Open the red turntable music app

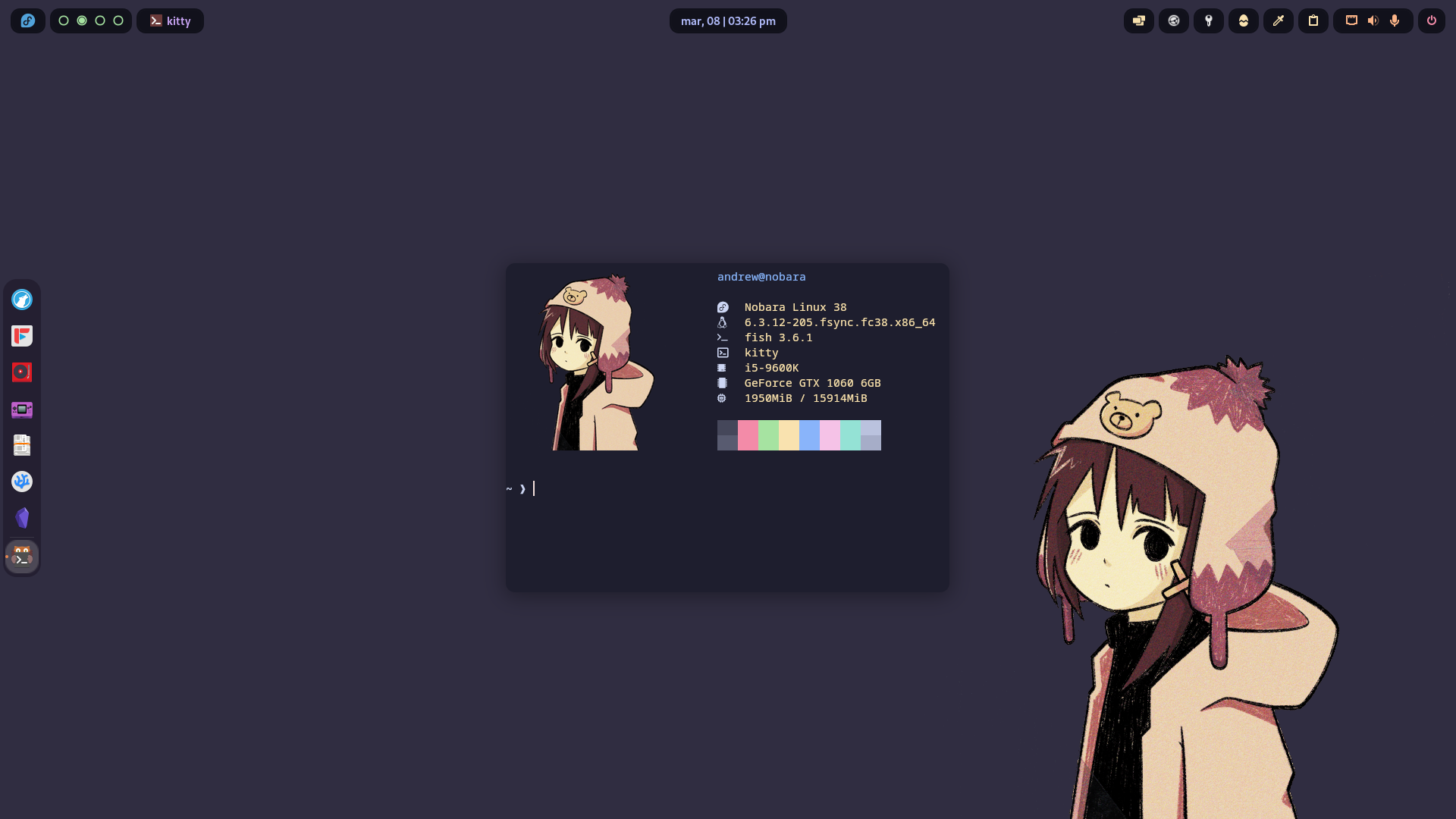point(22,372)
